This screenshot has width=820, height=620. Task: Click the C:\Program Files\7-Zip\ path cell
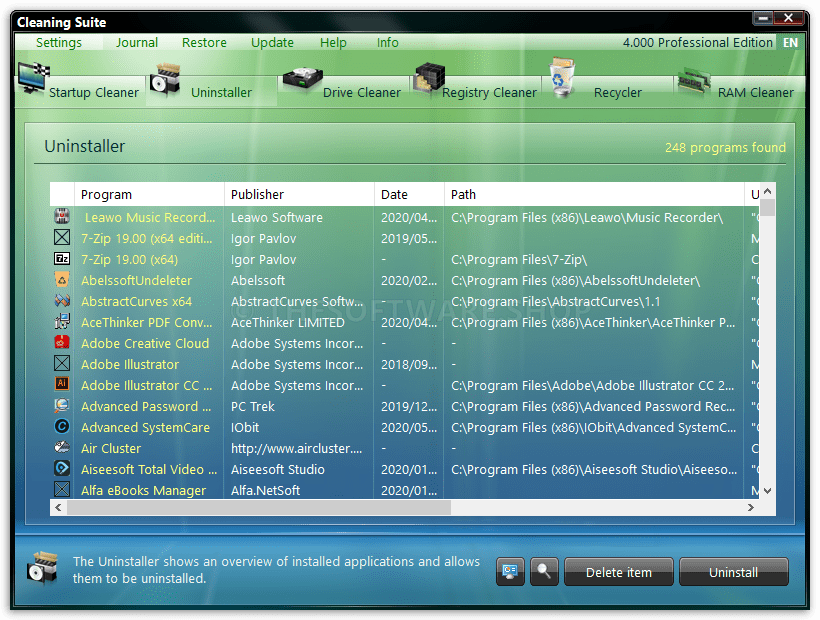[x=519, y=259]
